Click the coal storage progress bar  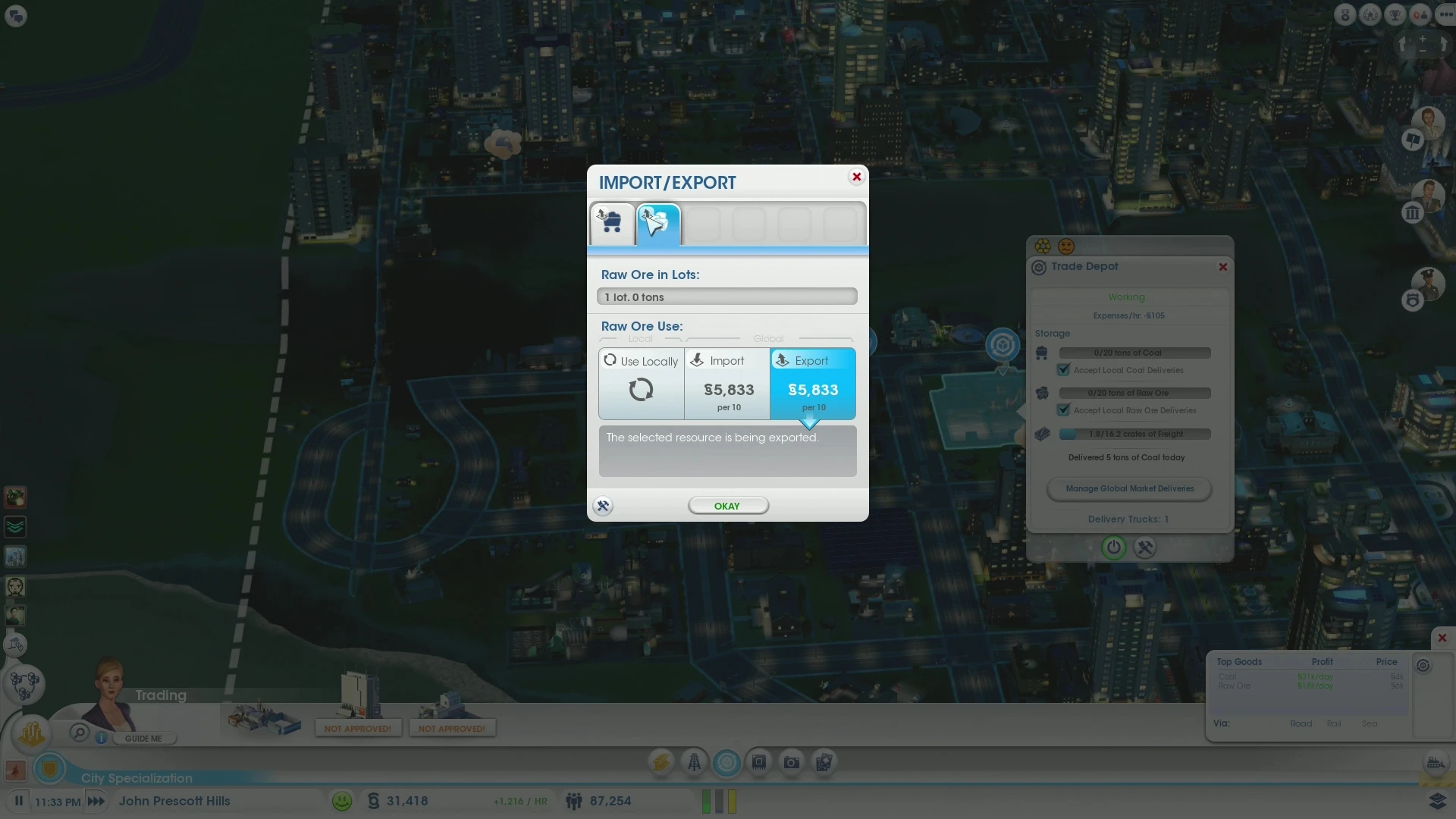pos(1134,353)
